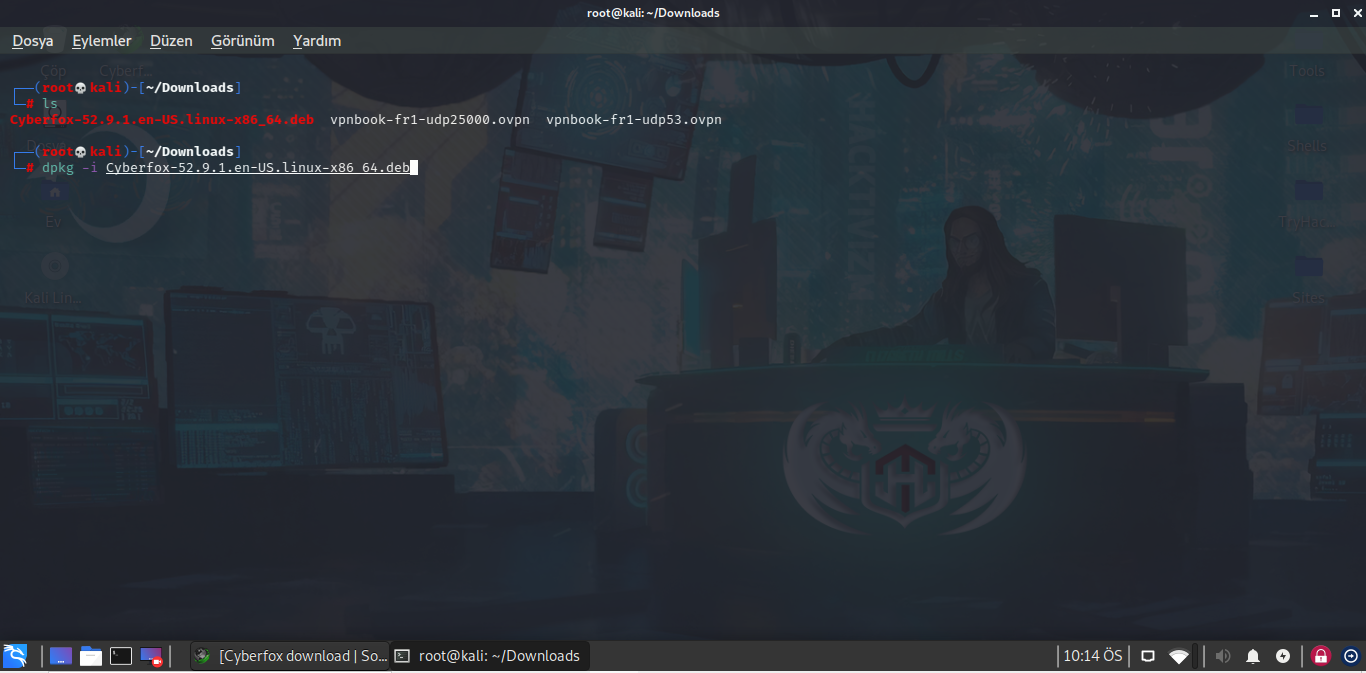Open the Kali applications menu
1366x673 pixels.
(x=15, y=656)
